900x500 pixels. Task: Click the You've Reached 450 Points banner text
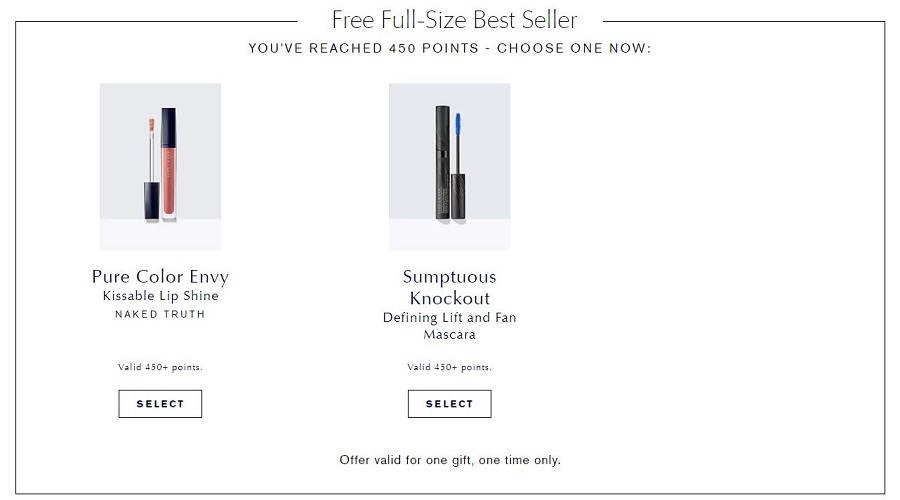tap(450, 48)
